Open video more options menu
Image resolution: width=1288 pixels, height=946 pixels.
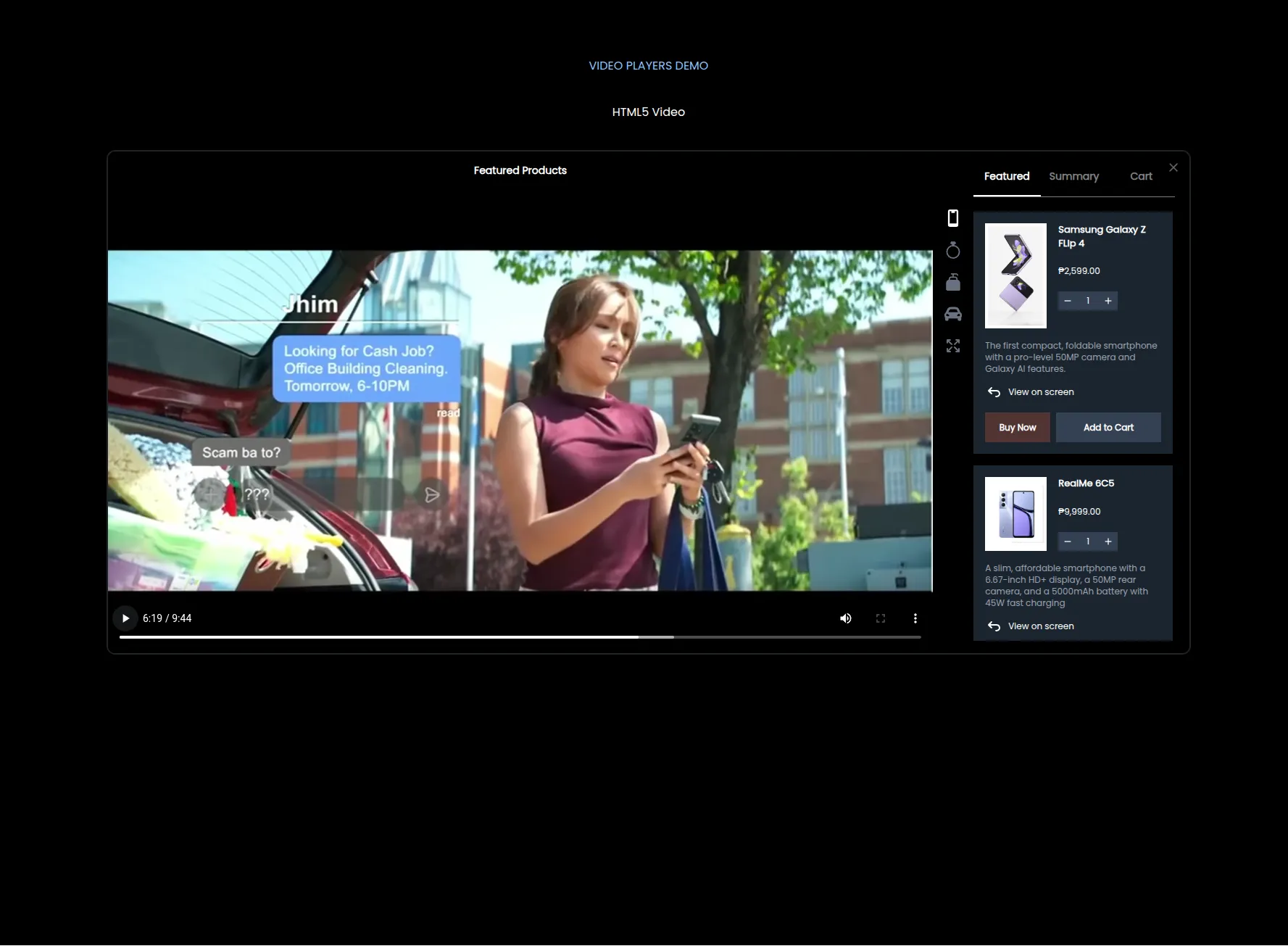915,618
